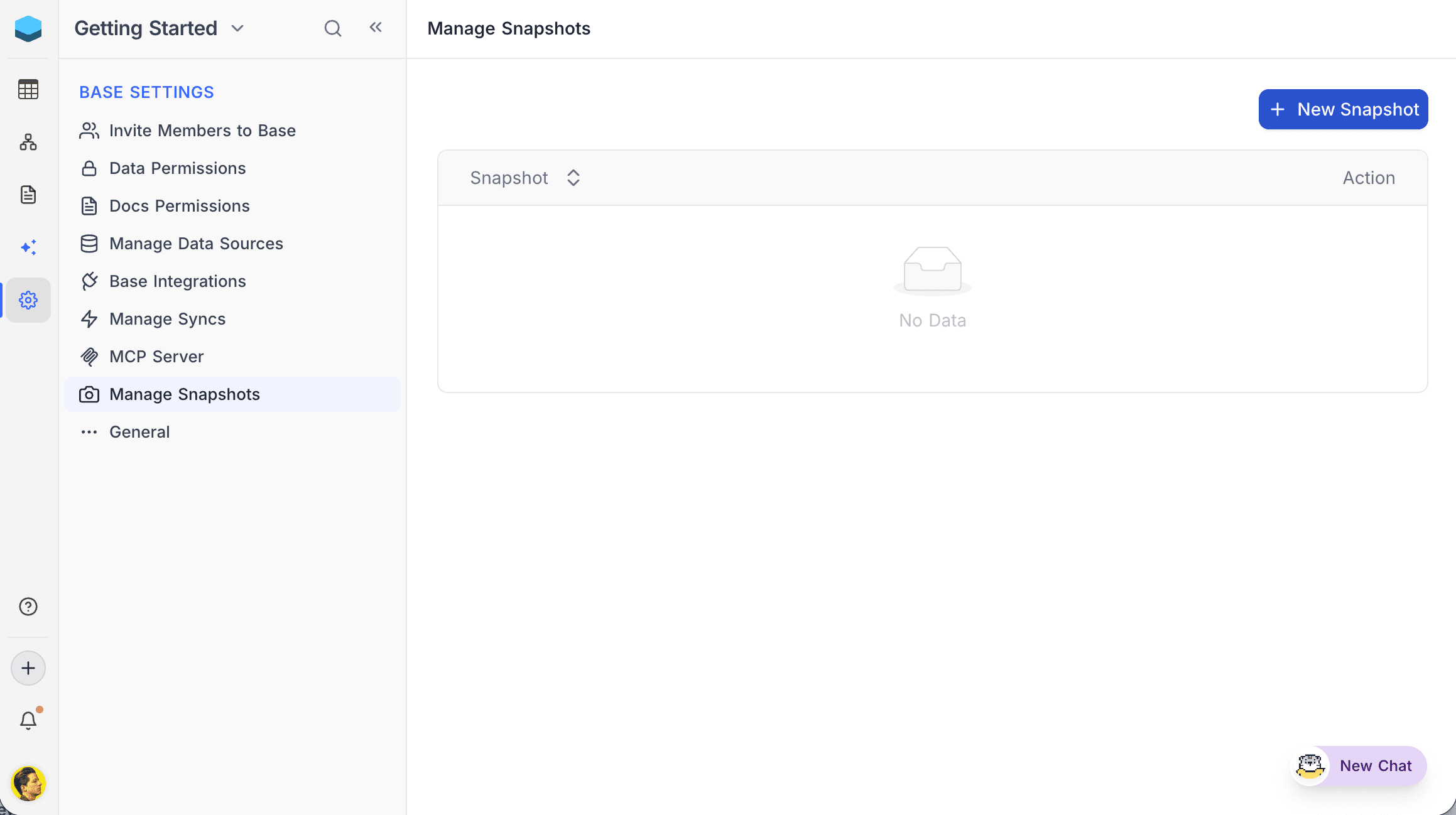This screenshot has width=1456, height=815.
Task: Open the documents icon in left rail
Action: coord(28,195)
